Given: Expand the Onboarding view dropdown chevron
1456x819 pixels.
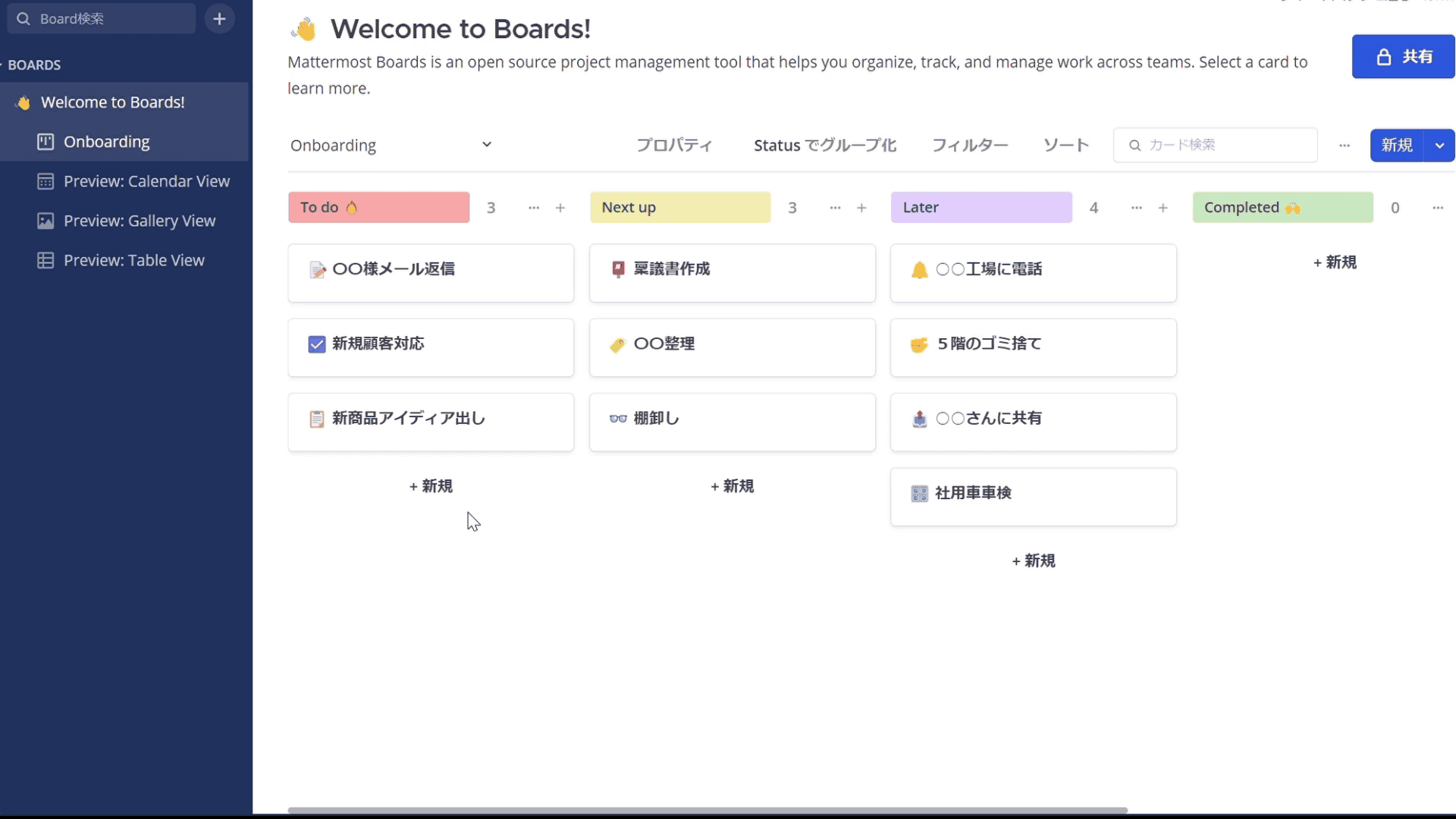Looking at the screenshot, I should pyautogui.click(x=487, y=145).
